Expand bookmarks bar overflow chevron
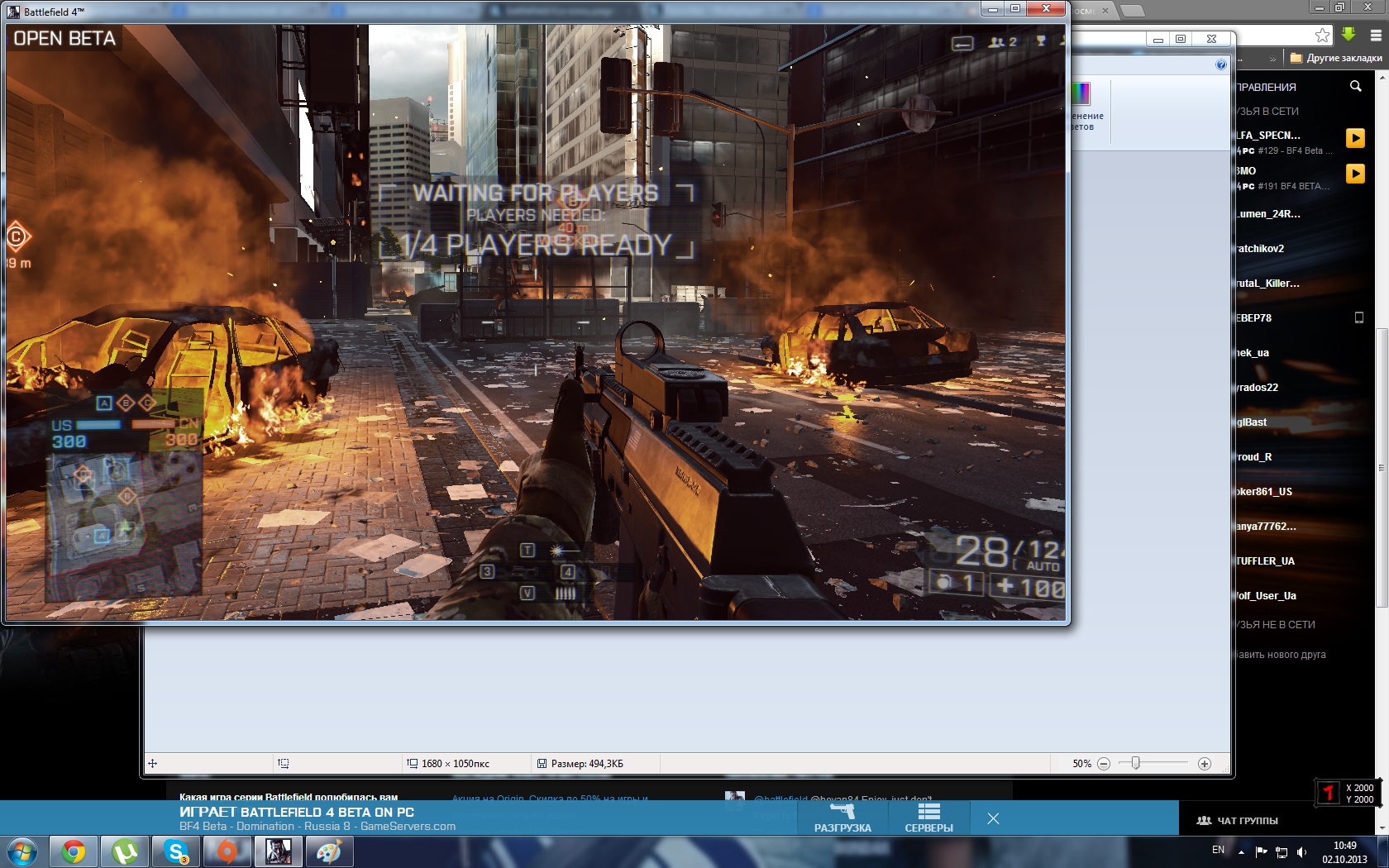The width and height of the screenshot is (1389, 868). point(1272,59)
